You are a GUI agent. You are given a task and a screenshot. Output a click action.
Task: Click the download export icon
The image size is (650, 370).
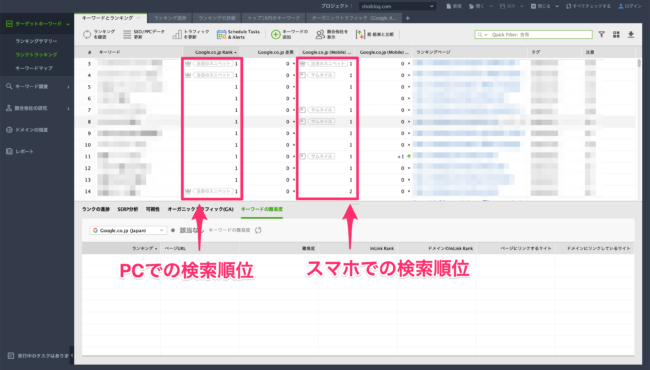coord(631,34)
